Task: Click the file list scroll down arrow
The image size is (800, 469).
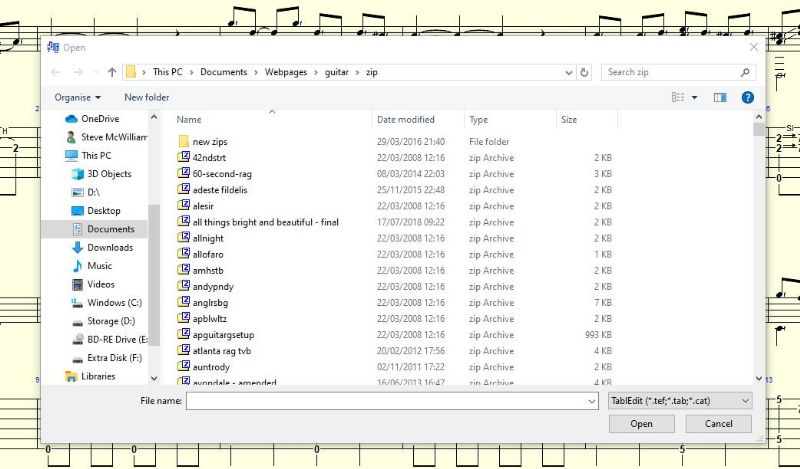Action: [x=759, y=378]
